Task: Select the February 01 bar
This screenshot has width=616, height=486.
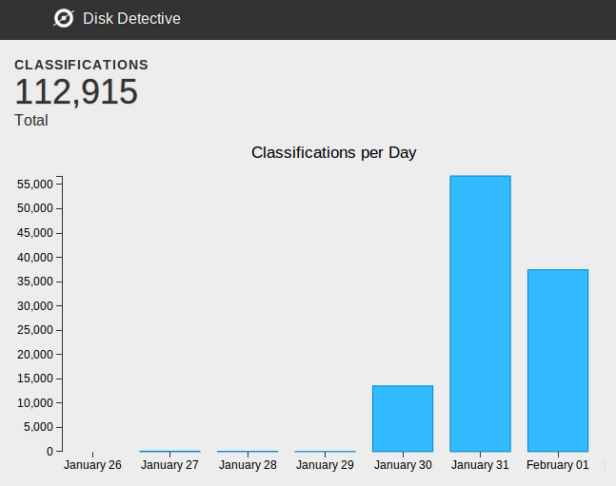Action: coord(557,360)
